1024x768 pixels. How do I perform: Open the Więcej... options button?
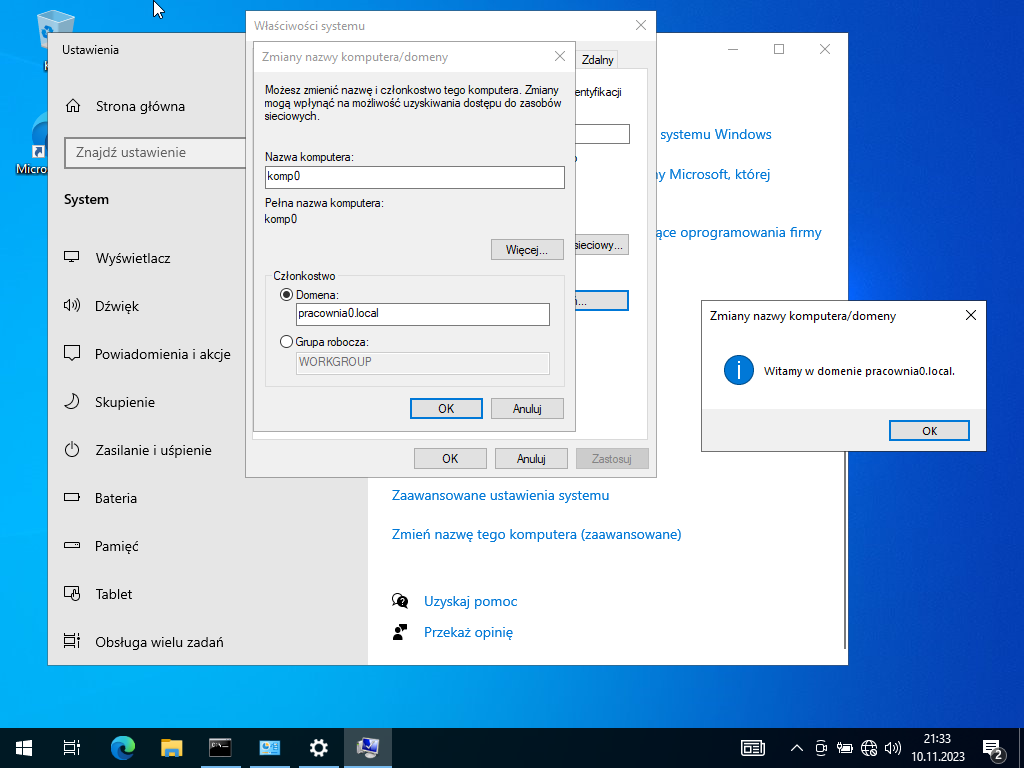[x=527, y=249]
